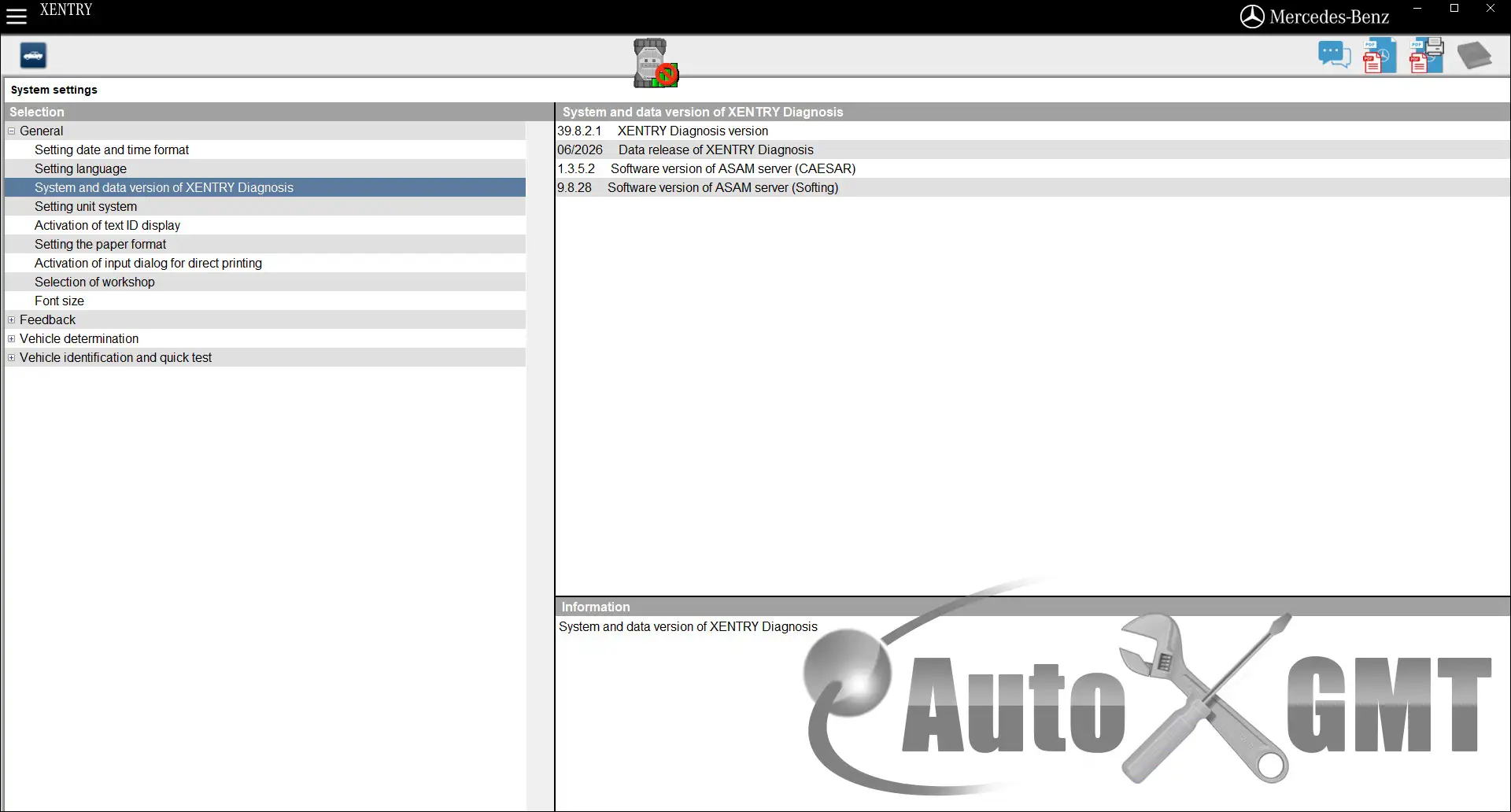Open the chat feedback speech bubble icon
This screenshot has width=1511, height=812.
click(1334, 55)
